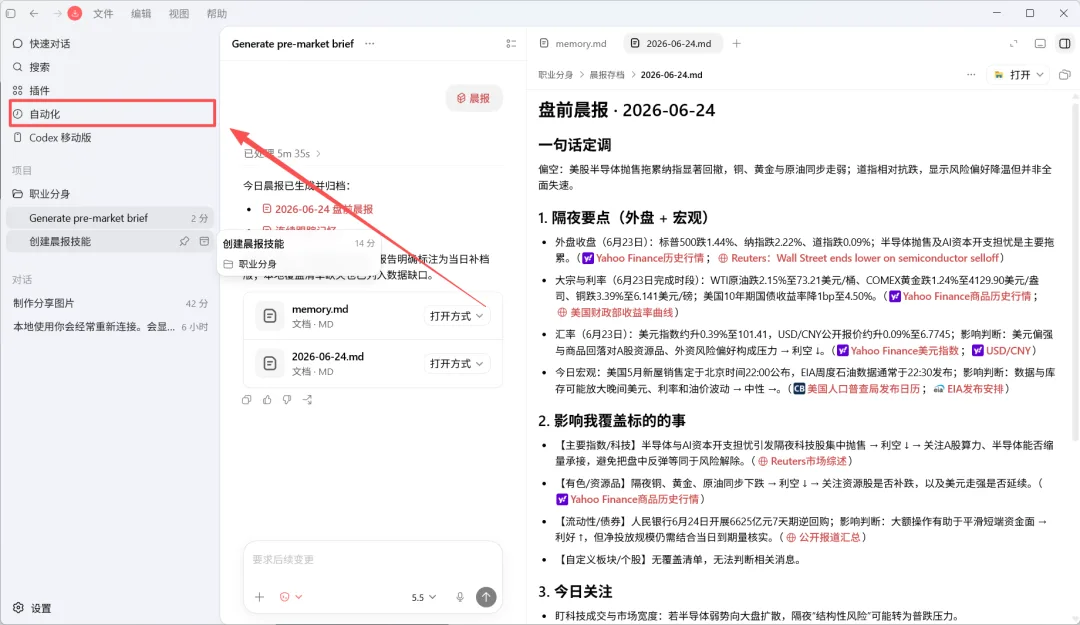Collapse the 职业分身 project folder

[x=112, y=194]
